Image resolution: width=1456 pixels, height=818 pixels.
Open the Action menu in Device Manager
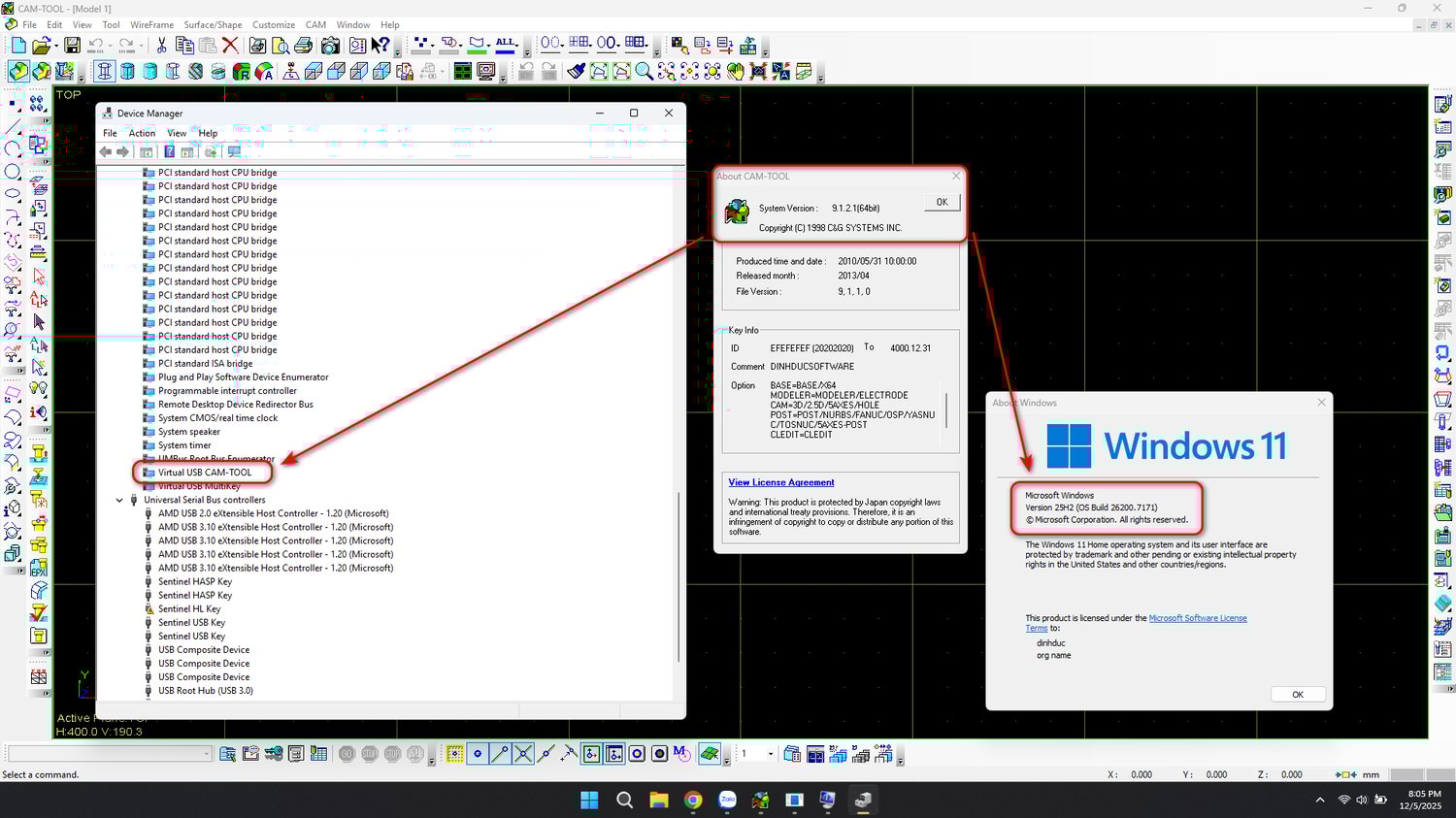[x=142, y=133]
